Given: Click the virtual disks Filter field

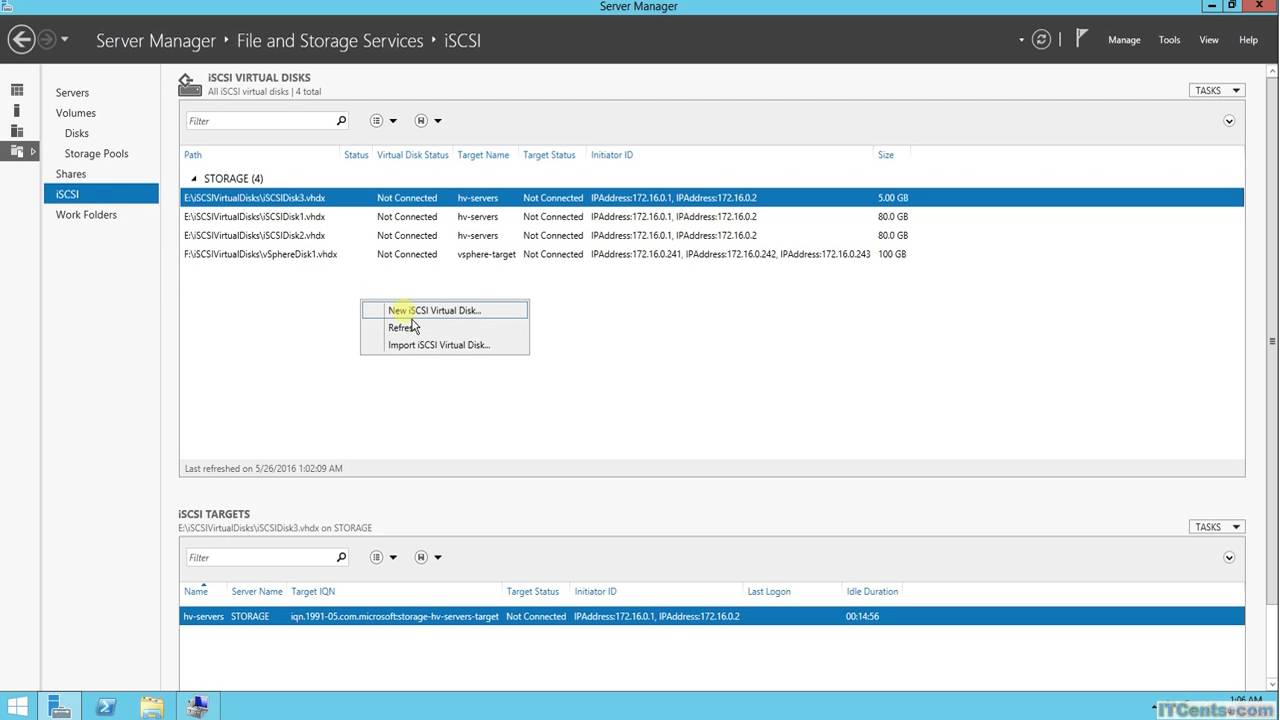Looking at the screenshot, I should (x=258, y=121).
